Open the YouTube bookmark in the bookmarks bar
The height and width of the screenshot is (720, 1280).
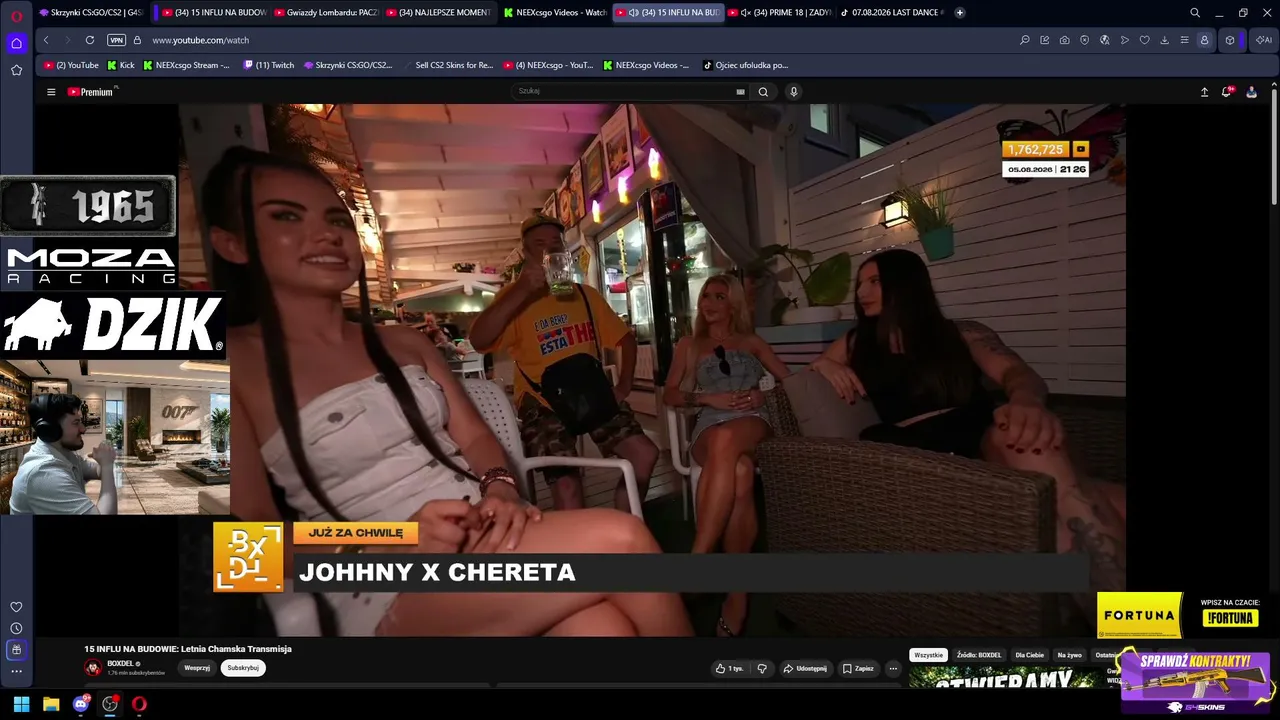point(71,65)
